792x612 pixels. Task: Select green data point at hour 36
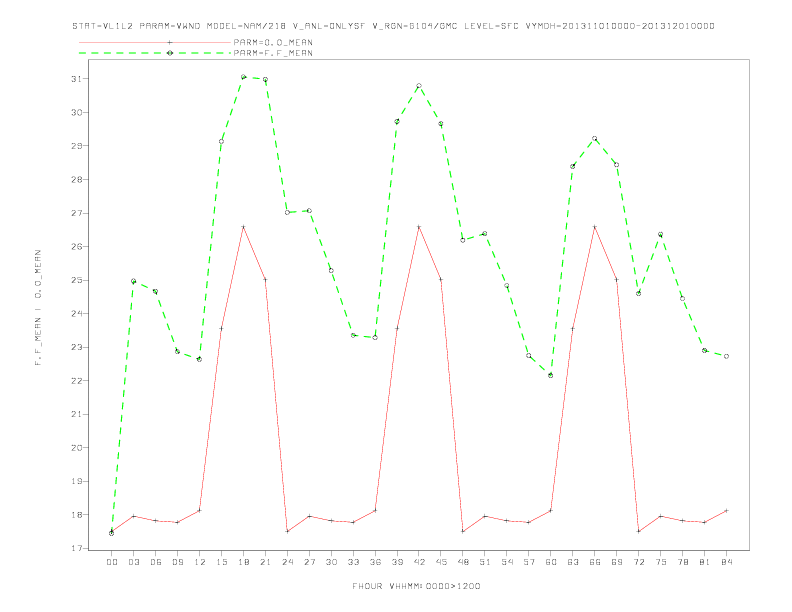click(375, 337)
